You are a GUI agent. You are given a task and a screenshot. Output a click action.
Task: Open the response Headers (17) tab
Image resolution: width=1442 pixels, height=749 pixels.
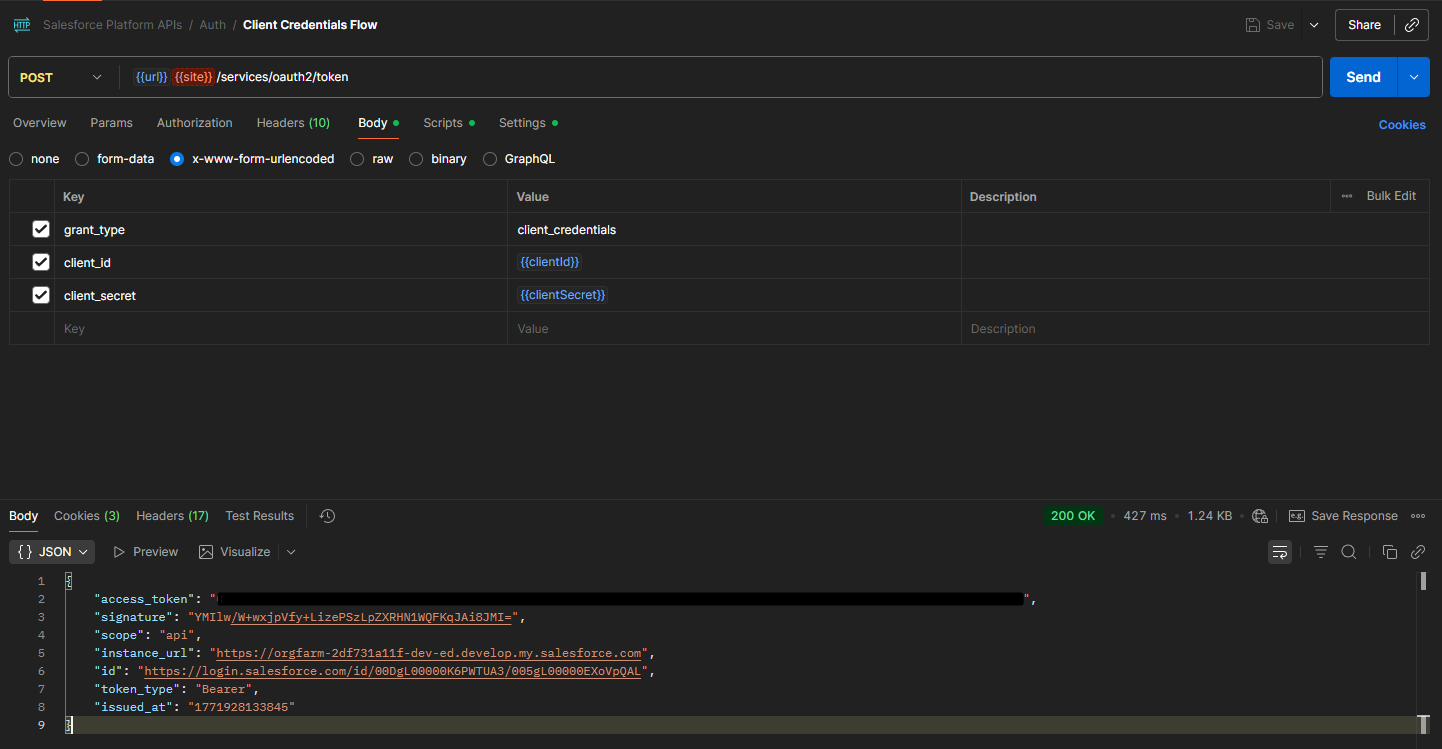172,516
